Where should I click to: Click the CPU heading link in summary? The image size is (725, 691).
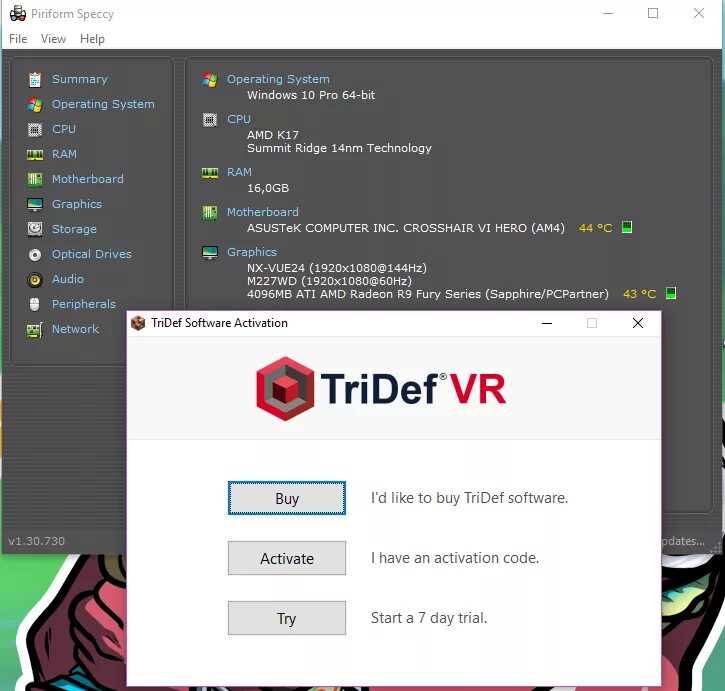[239, 119]
